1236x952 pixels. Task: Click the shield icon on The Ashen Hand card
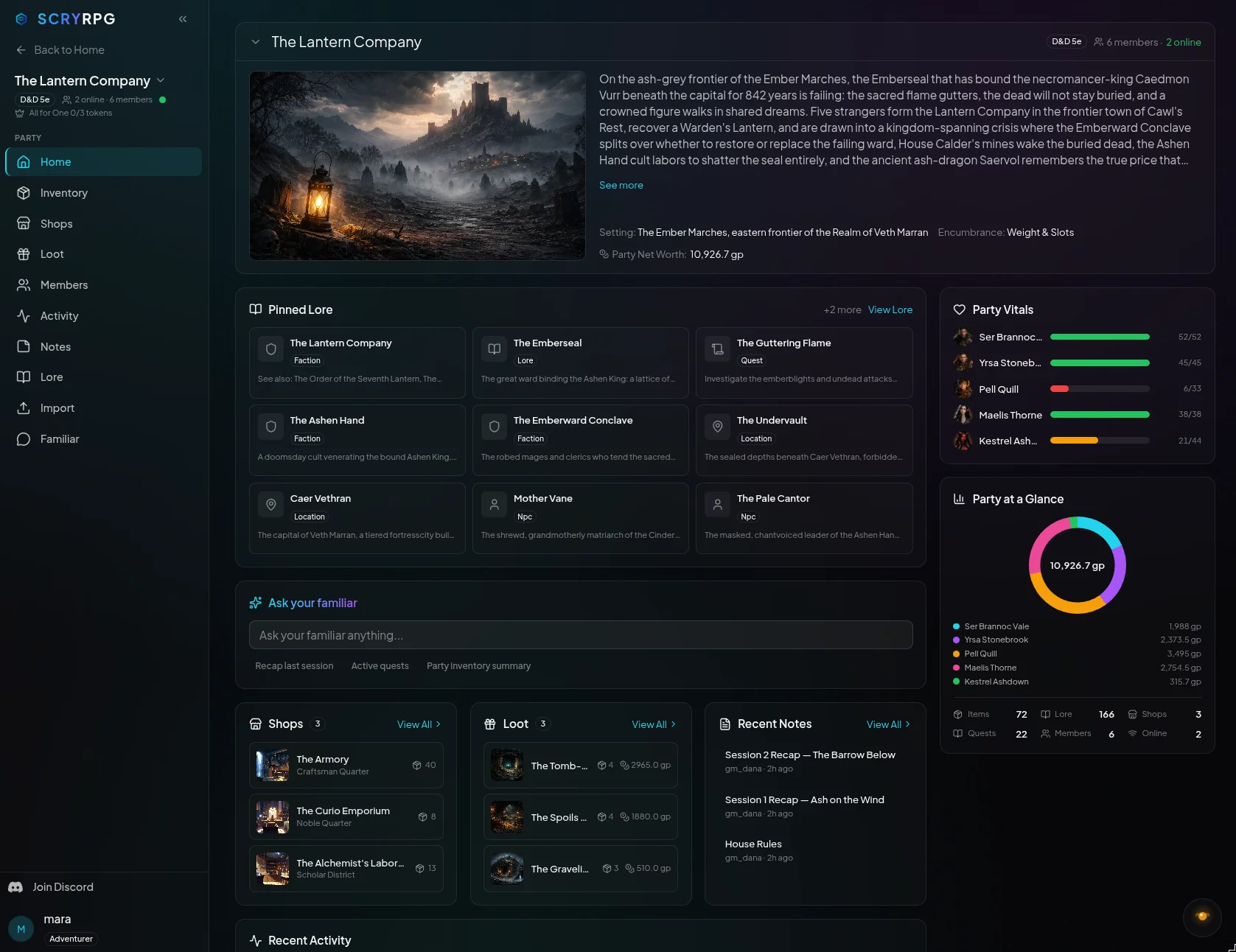(271, 427)
